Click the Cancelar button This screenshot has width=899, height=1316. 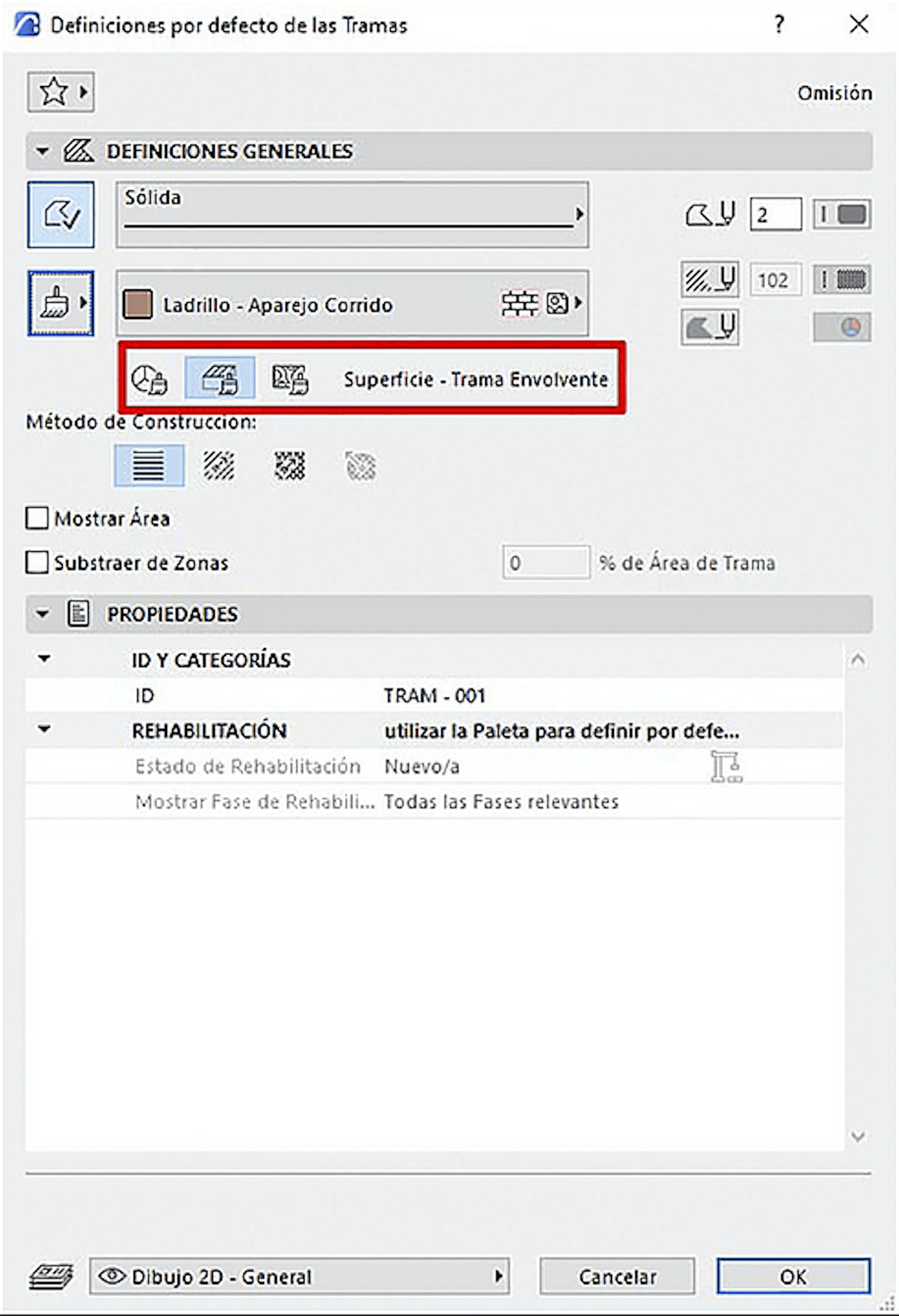617,1276
